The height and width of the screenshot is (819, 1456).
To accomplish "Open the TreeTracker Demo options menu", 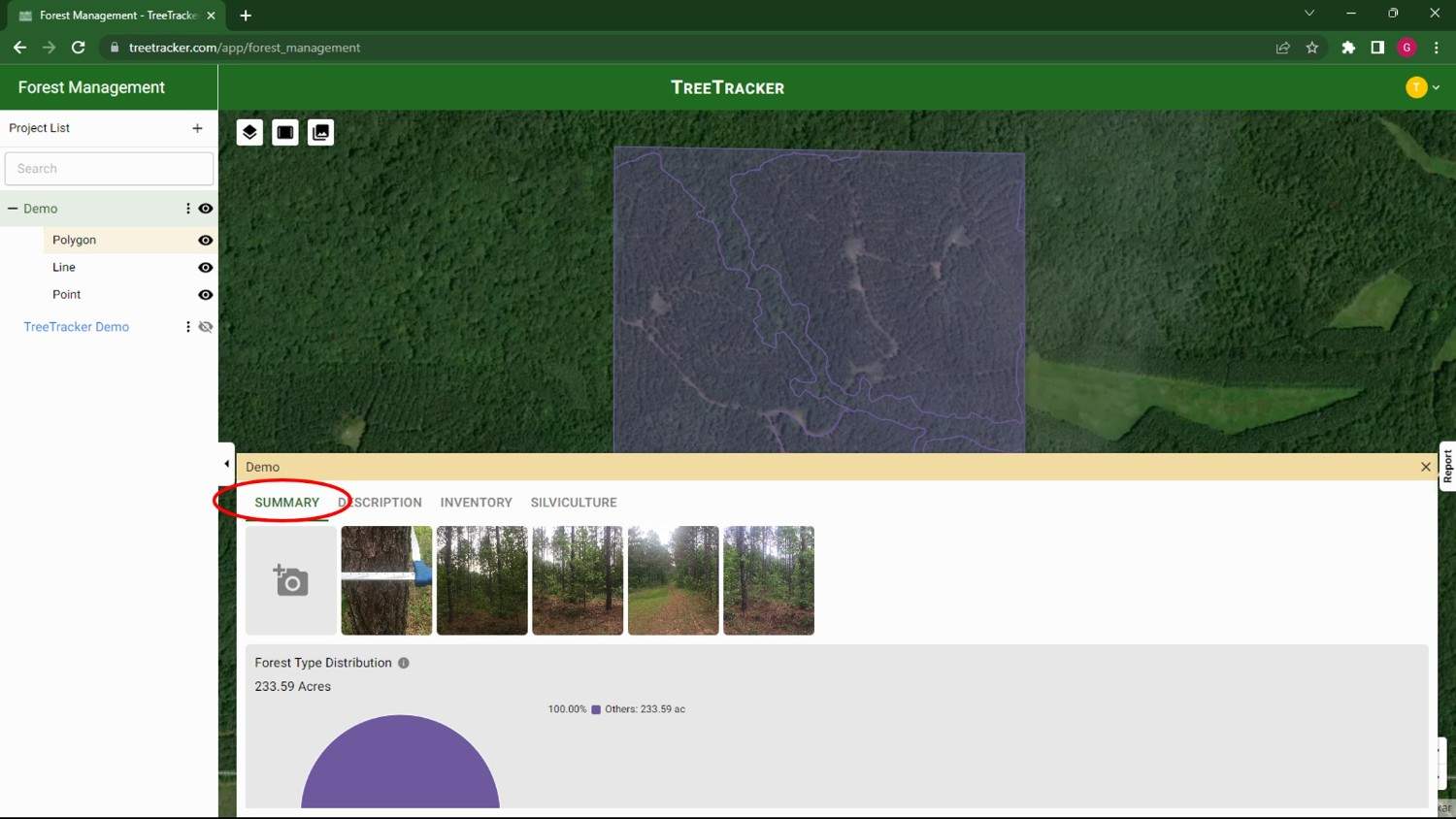I will (x=187, y=327).
